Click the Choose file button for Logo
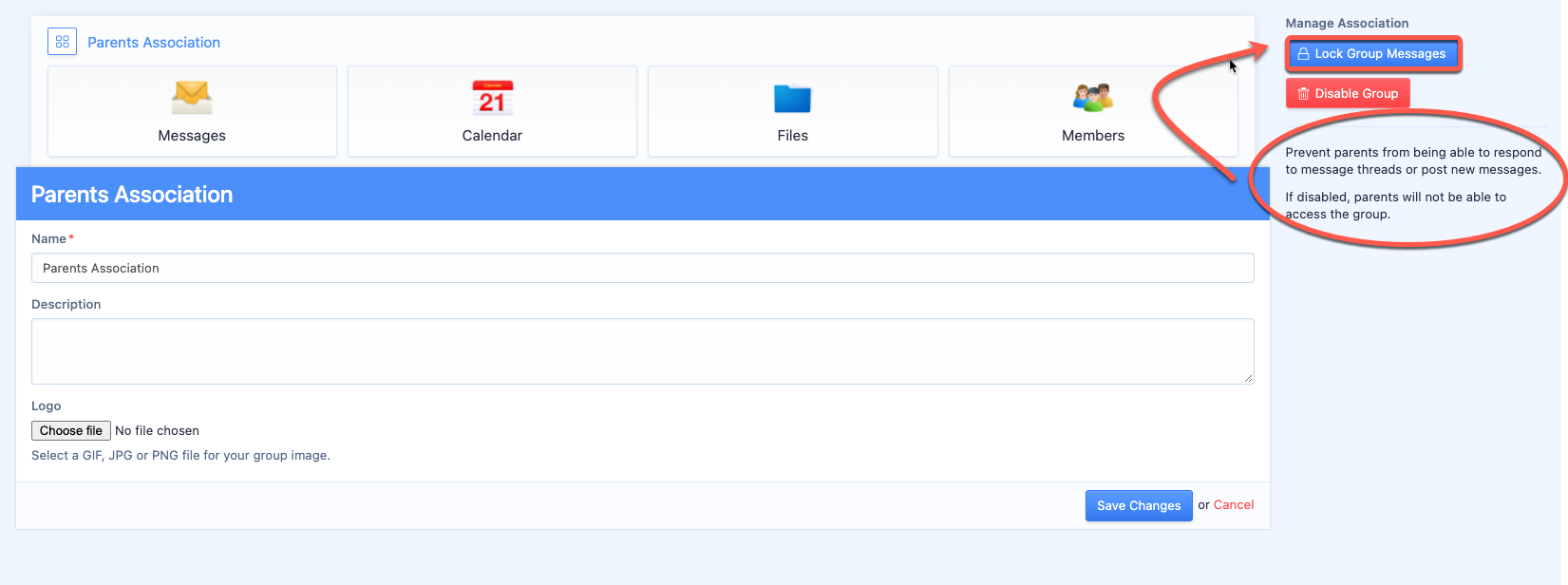This screenshot has width=1568, height=585. (71, 431)
